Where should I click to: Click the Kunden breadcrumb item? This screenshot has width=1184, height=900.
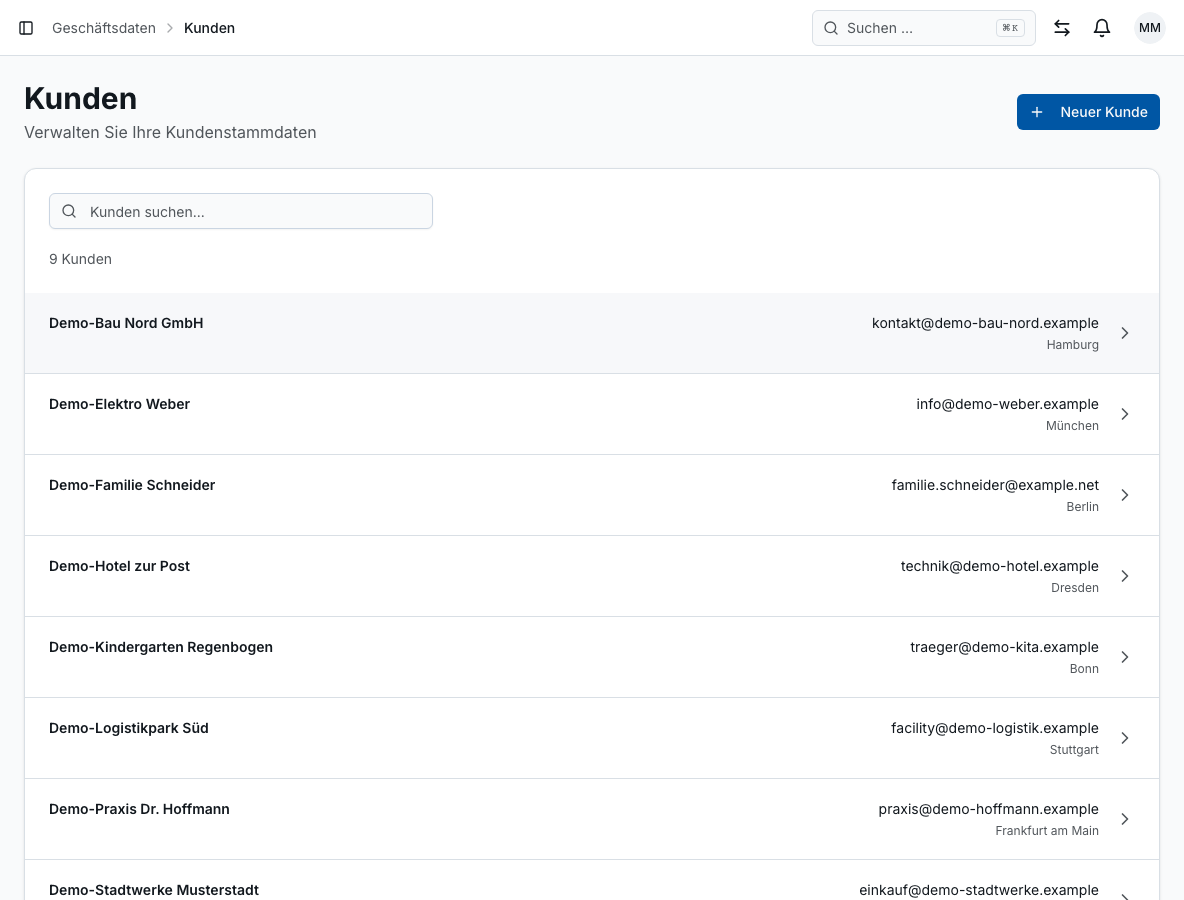[x=209, y=28]
